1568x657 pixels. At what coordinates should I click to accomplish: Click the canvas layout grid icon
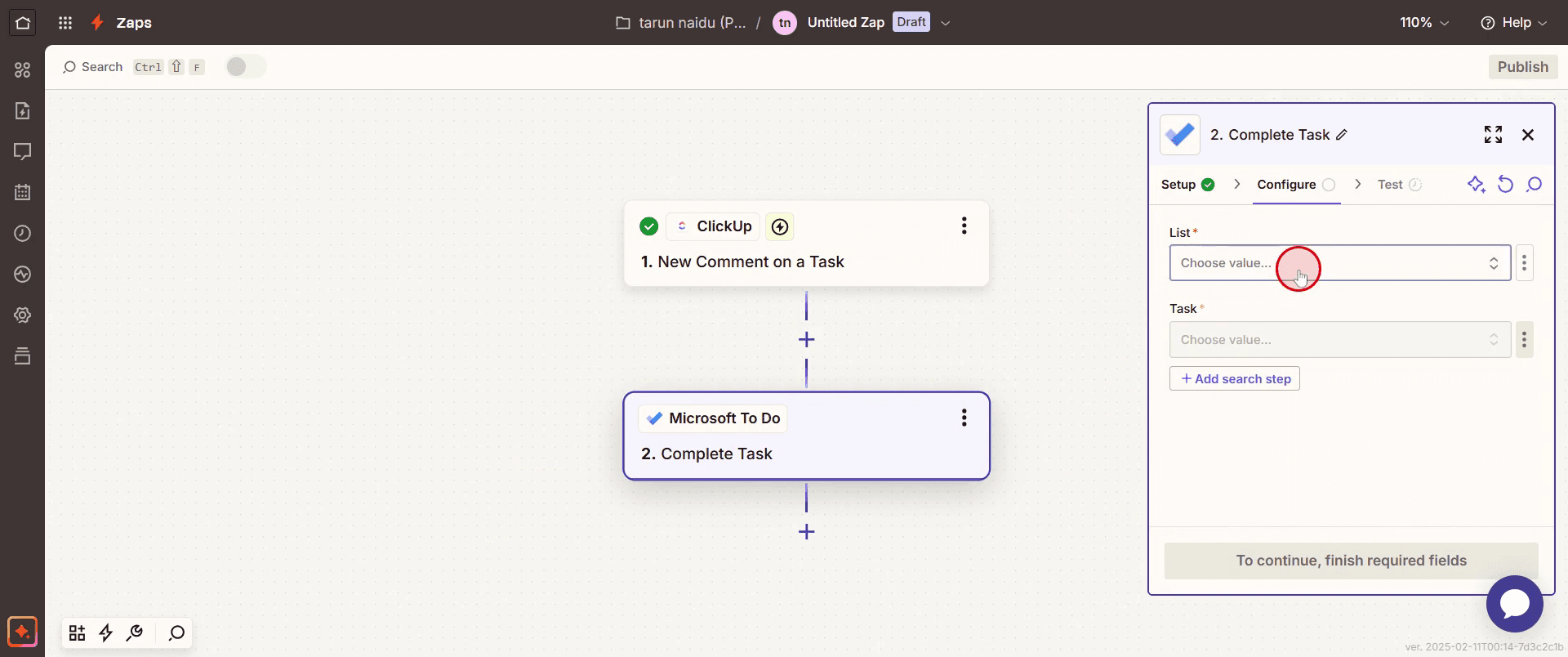pyautogui.click(x=77, y=632)
